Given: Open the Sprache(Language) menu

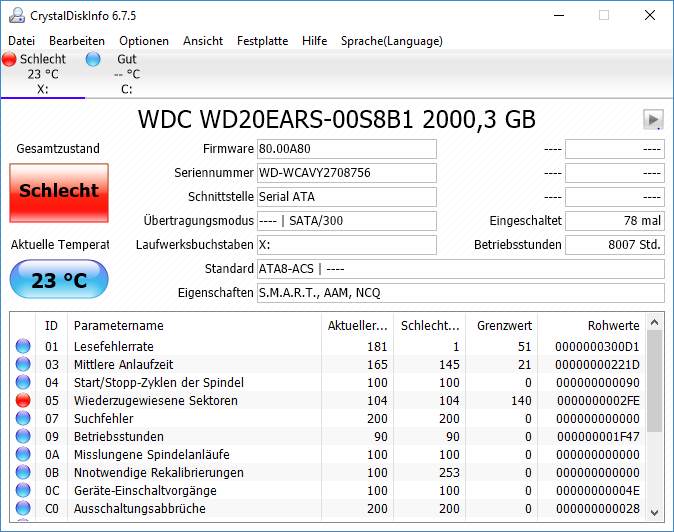Looking at the screenshot, I should click(392, 41).
